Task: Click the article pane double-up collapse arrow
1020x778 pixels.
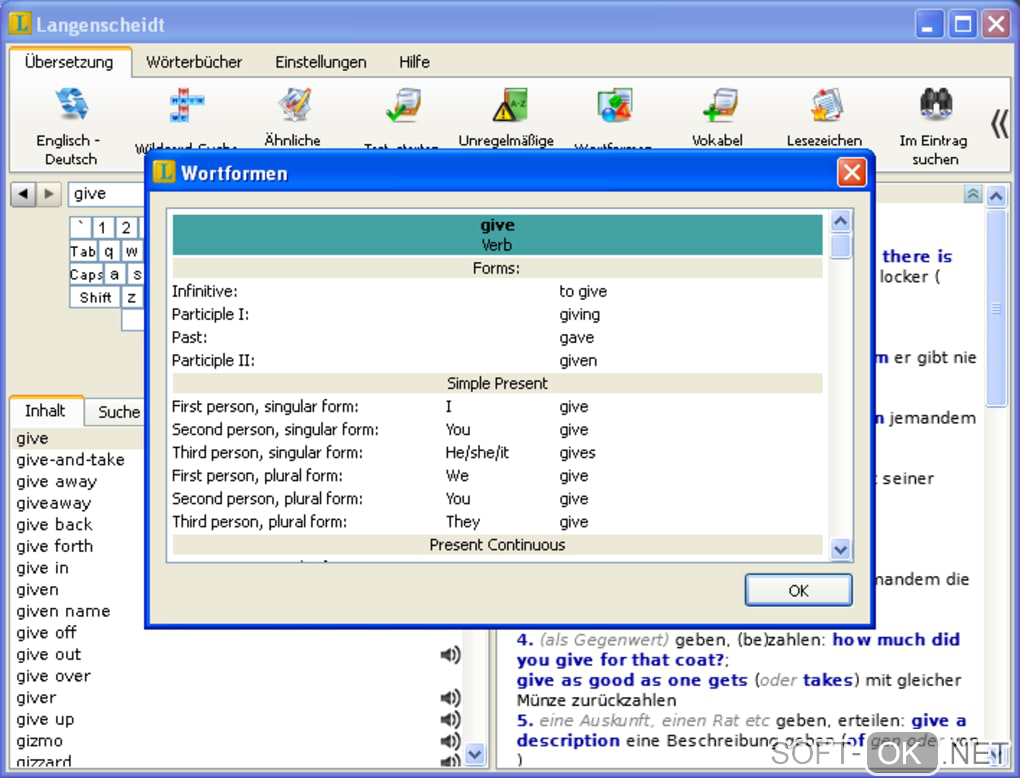Action: click(x=973, y=194)
